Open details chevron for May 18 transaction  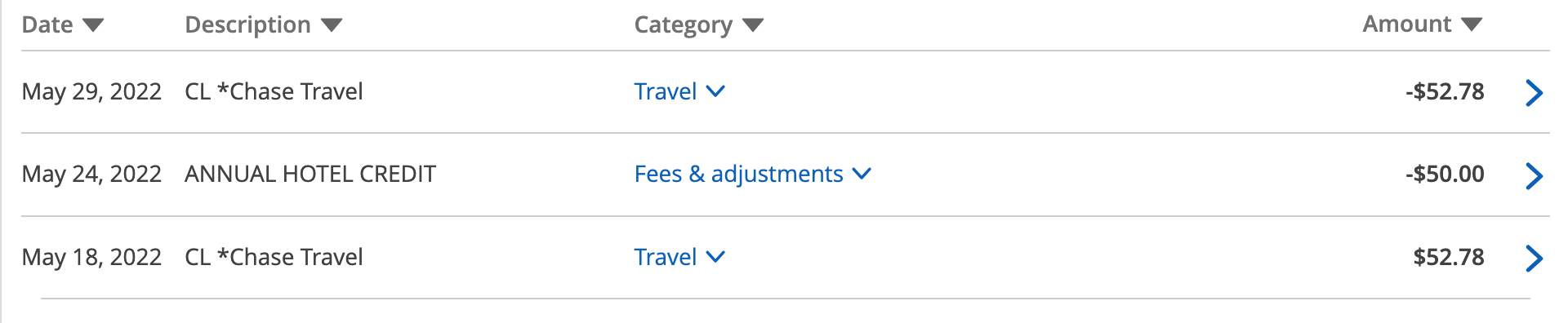point(1534,259)
